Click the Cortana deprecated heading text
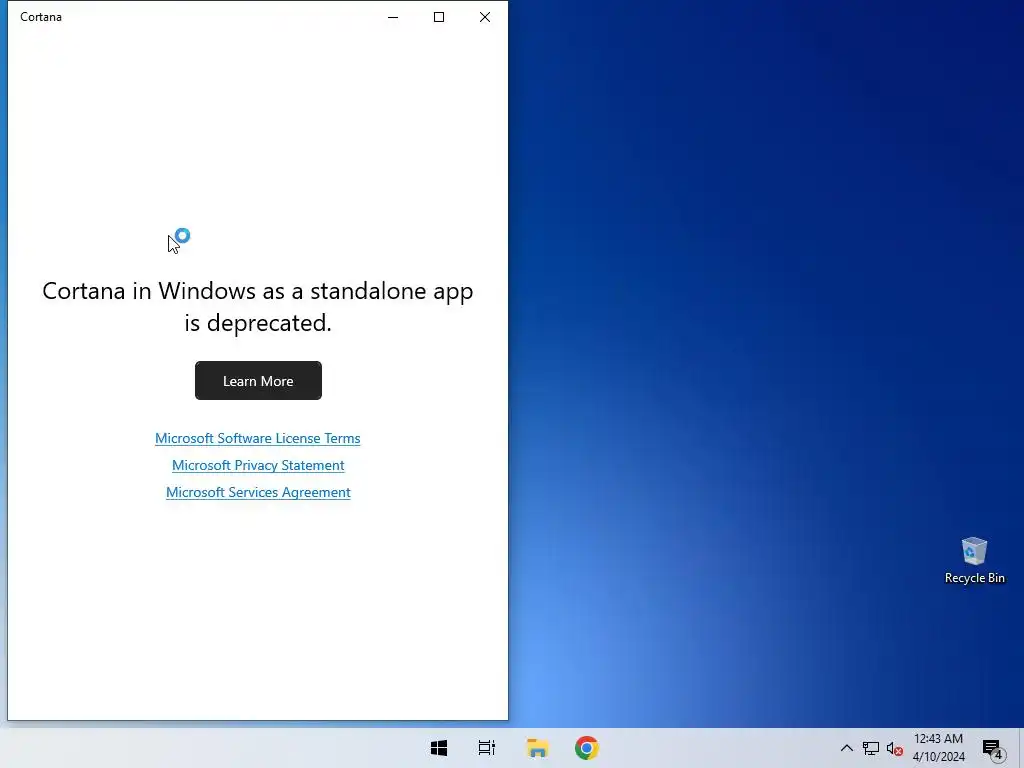1024x768 pixels. coord(258,306)
